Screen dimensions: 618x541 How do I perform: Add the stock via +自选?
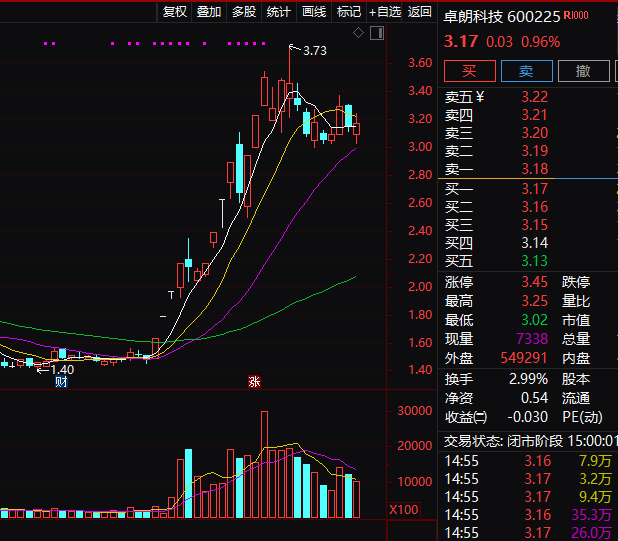pyautogui.click(x=385, y=12)
